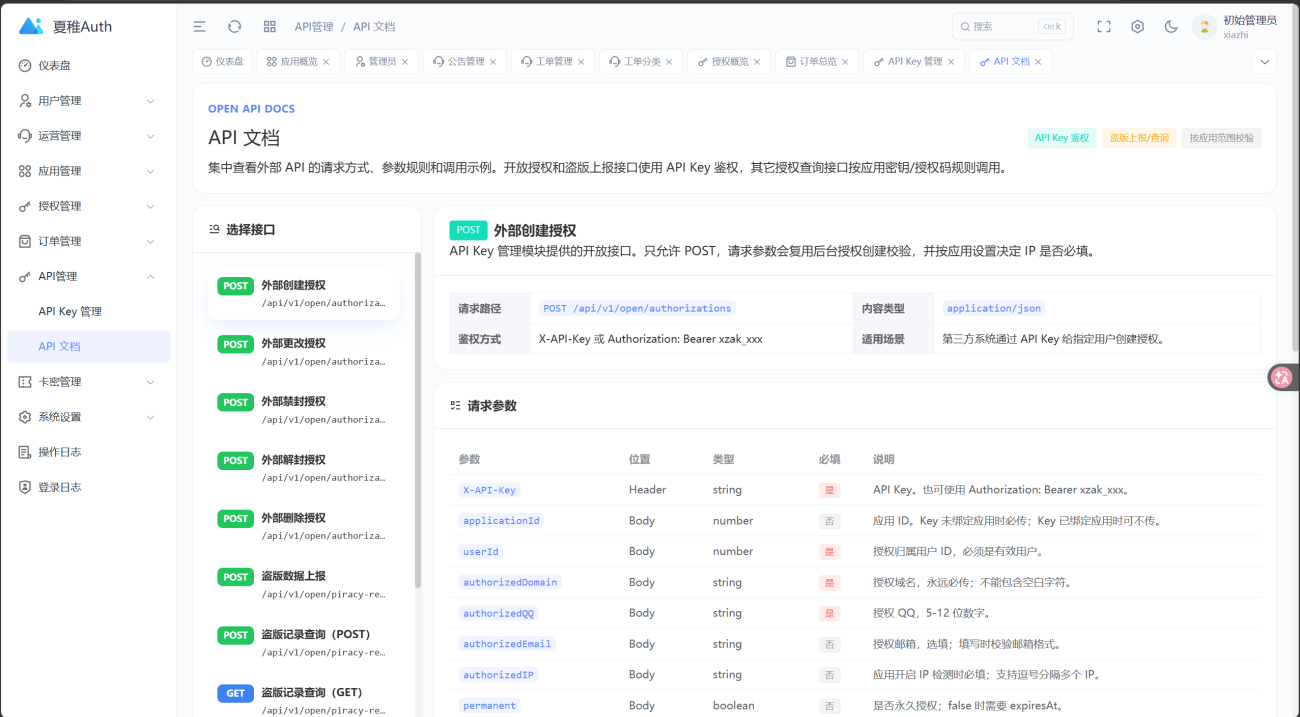Select the 外部创建授权 interface
Screen dimensions: 1300x717
coord(304,294)
